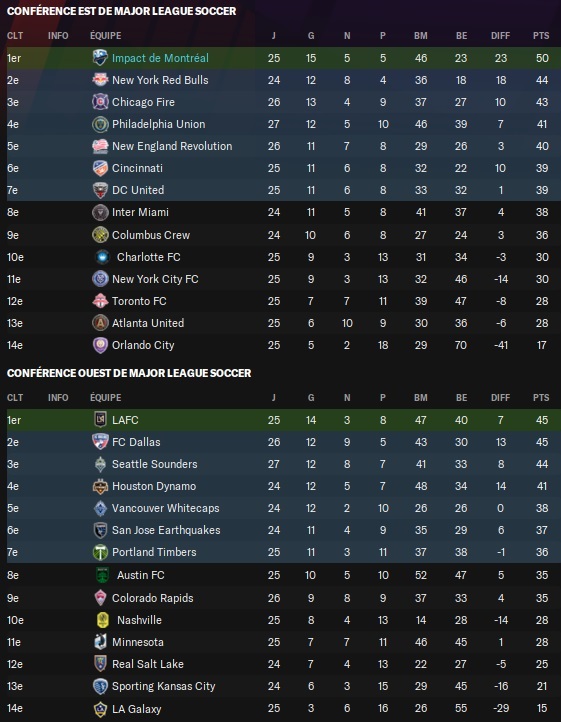561x722 pixels.
Task: Sort Eastern conference by PTS column
Action: (x=541, y=35)
